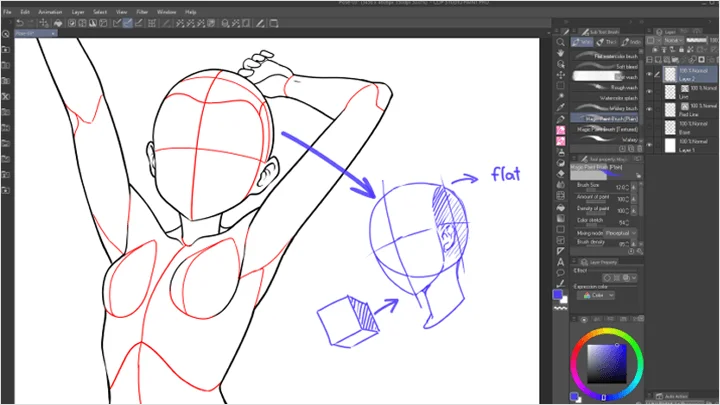The image size is (720, 405).
Task: Select the Zoom magnifier tool
Action: point(561,42)
